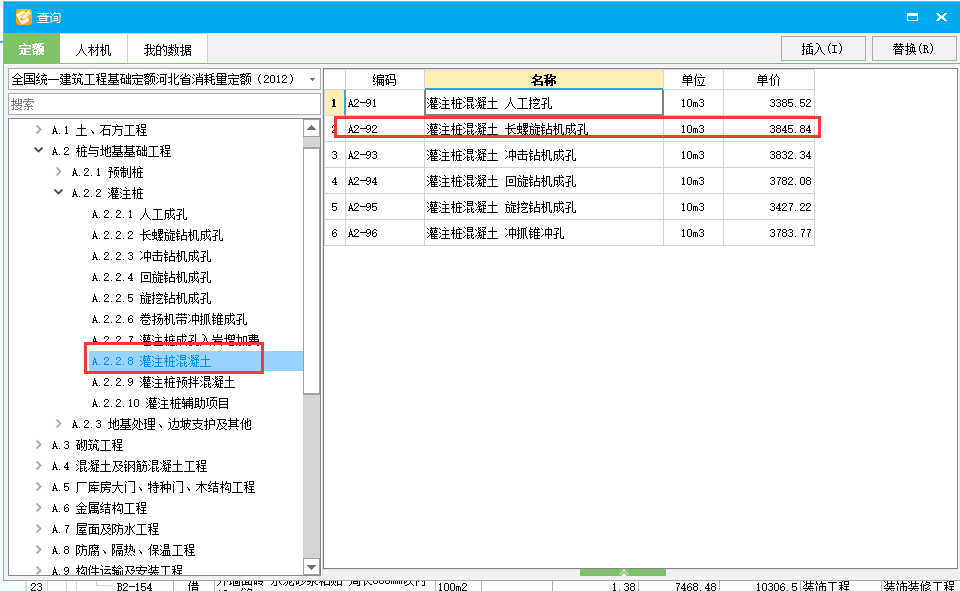Image resolution: width=960 pixels, height=591 pixels.
Task: Expand A.4 混凝土及钢筋混凝土工程 node
Action: [x=39, y=466]
